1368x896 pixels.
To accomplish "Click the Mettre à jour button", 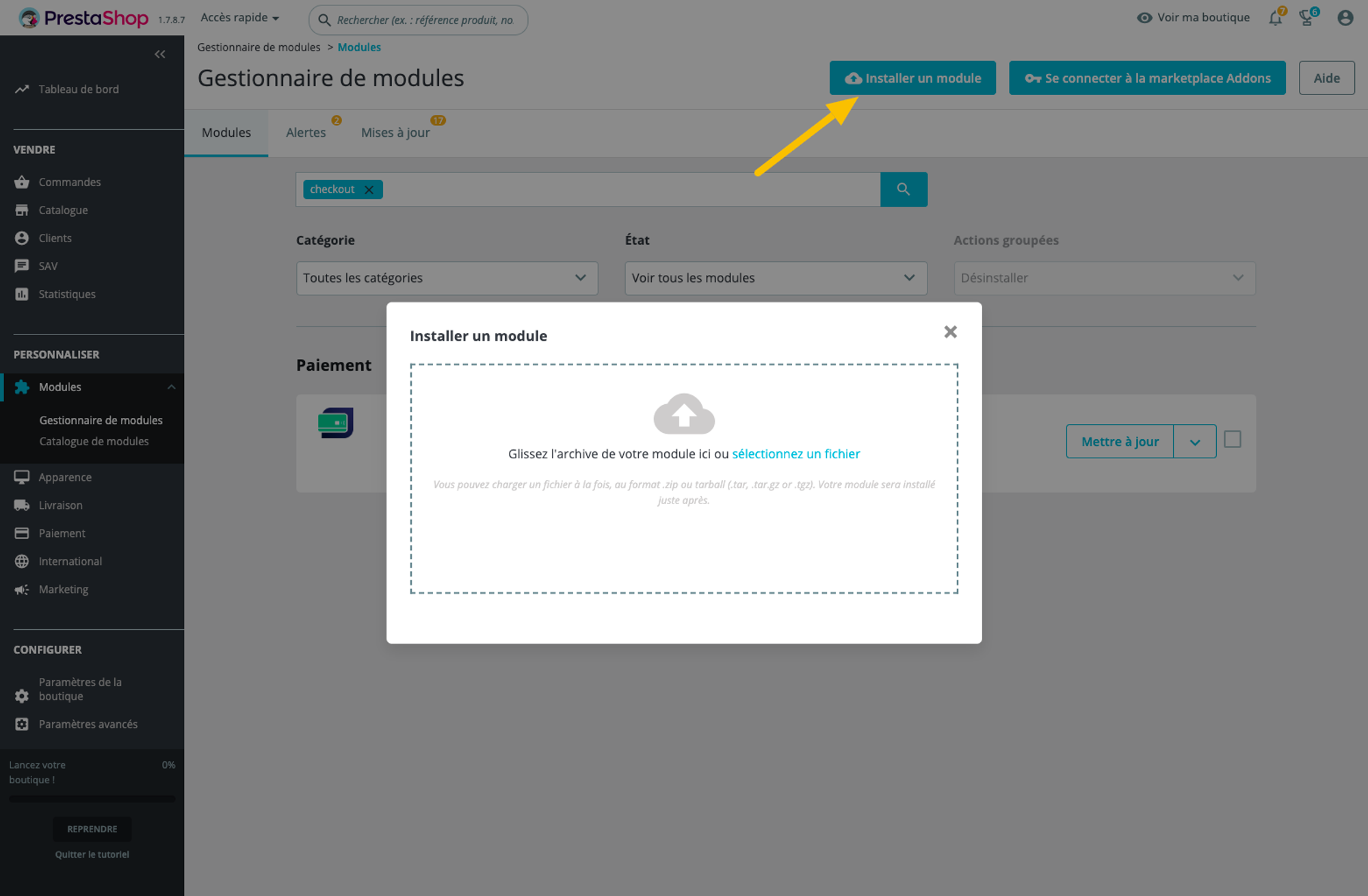I will [x=1120, y=441].
